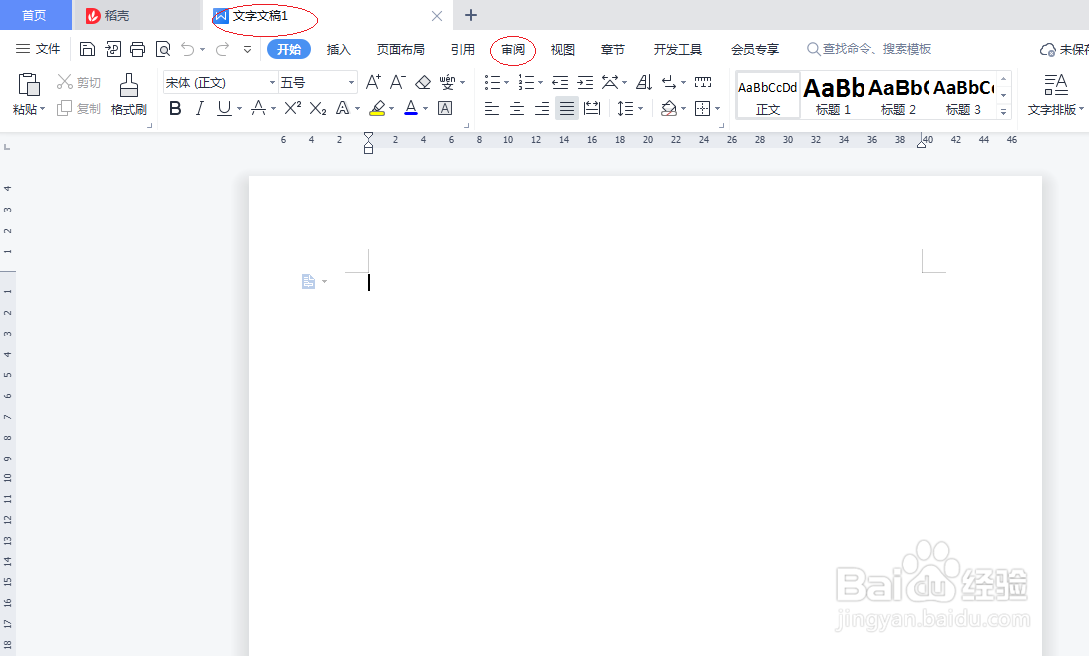Open the 开始 ribbon tab

[x=289, y=49]
